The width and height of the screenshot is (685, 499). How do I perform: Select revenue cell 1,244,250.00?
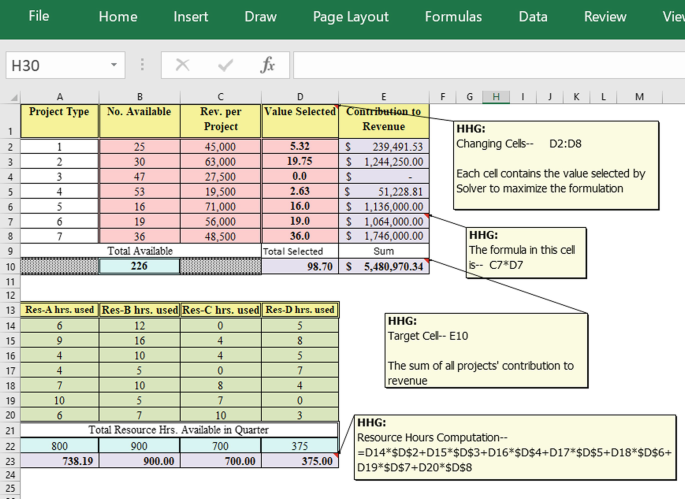(x=384, y=161)
